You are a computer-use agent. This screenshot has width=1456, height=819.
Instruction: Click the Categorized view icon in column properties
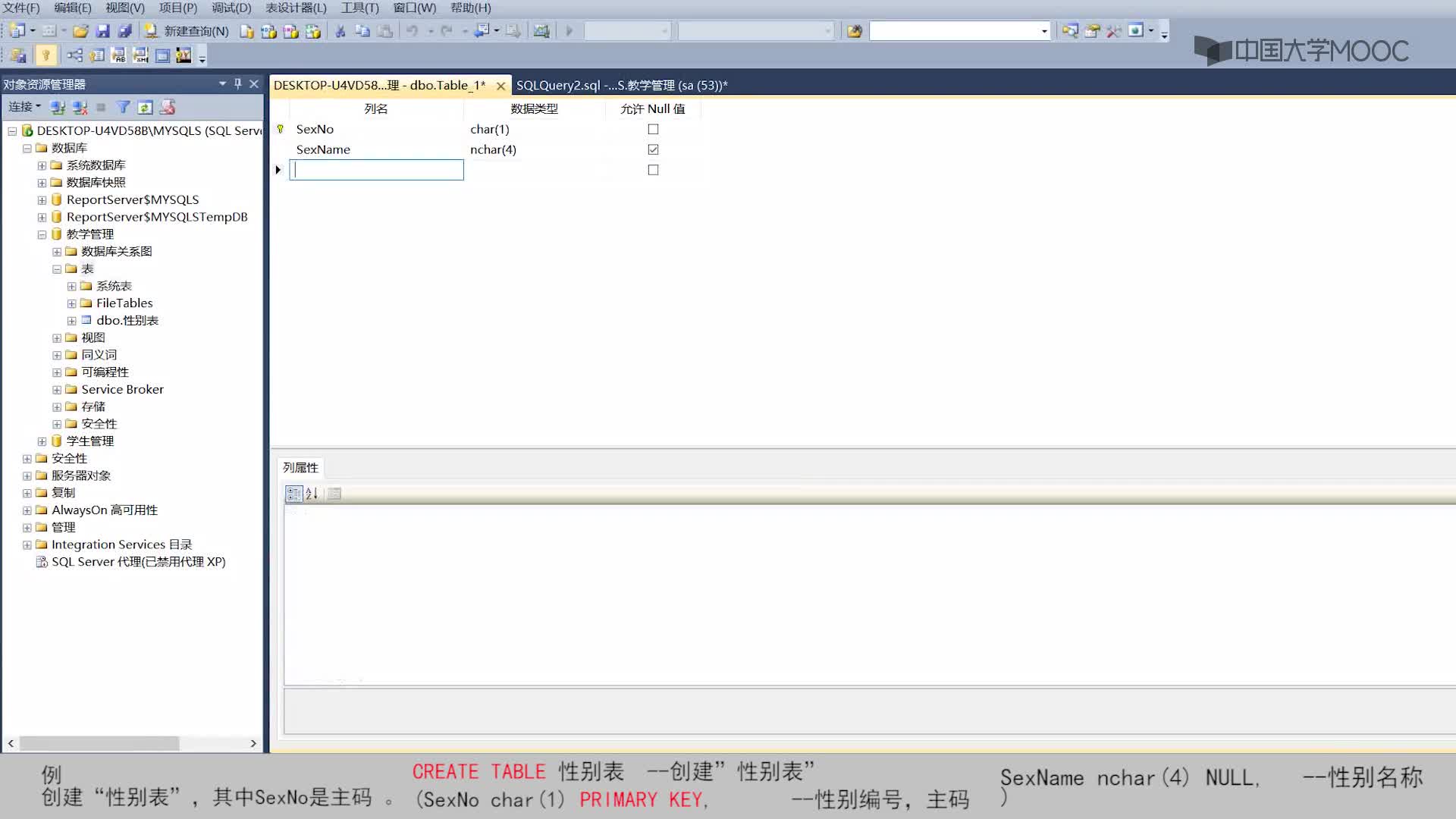293,494
